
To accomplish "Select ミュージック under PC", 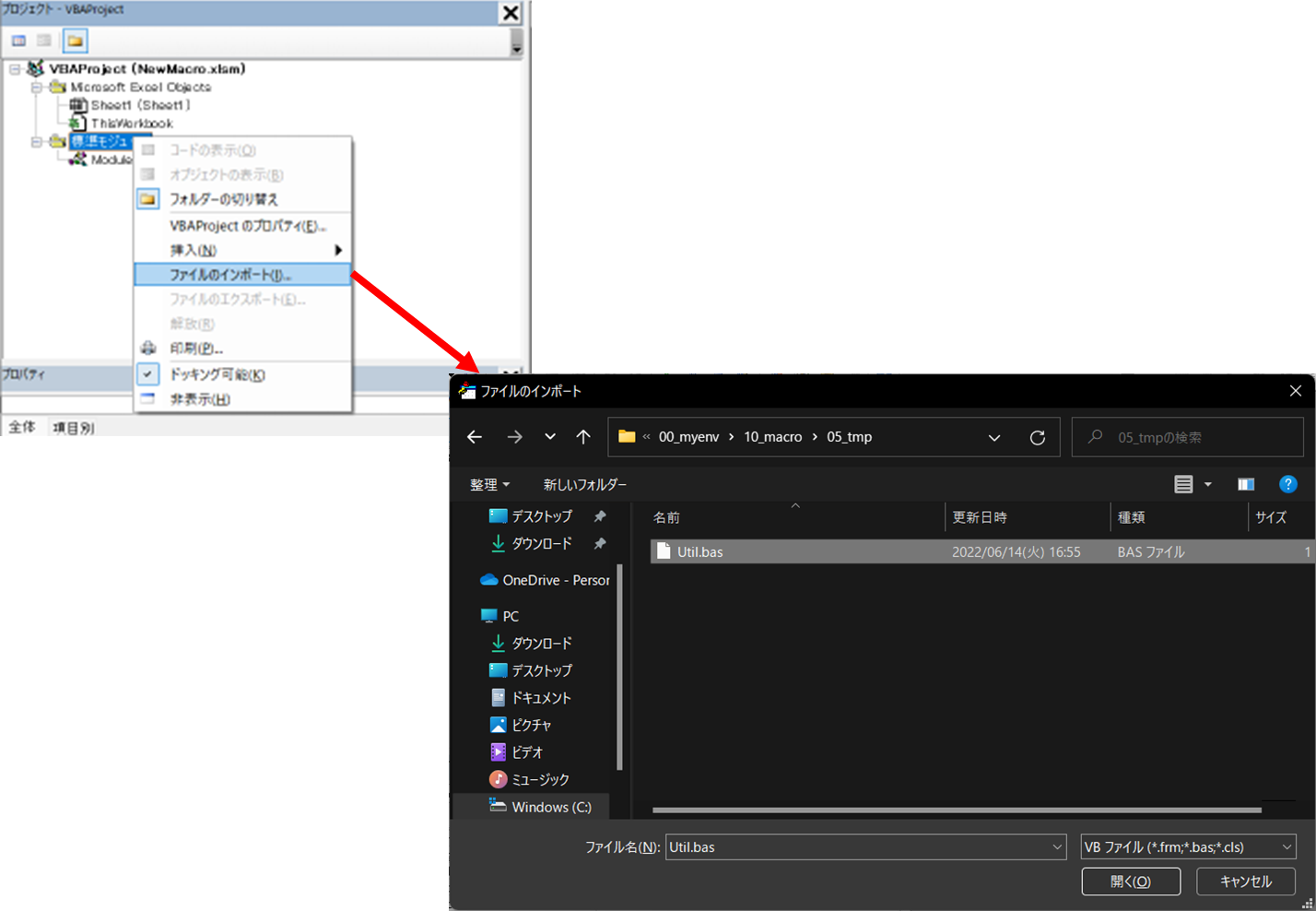I will pyautogui.click(x=530, y=780).
